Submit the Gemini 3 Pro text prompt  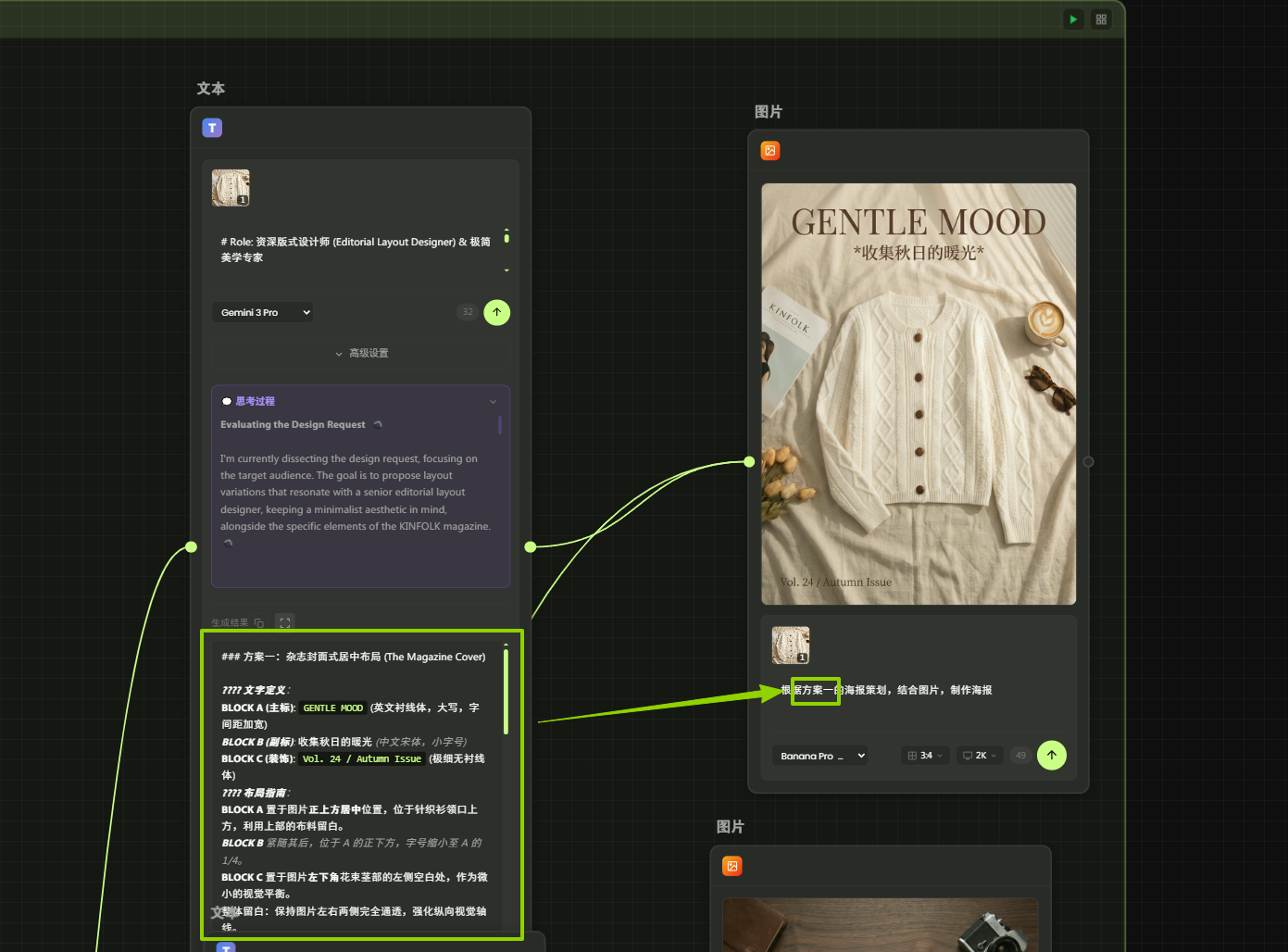pyautogui.click(x=497, y=312)
